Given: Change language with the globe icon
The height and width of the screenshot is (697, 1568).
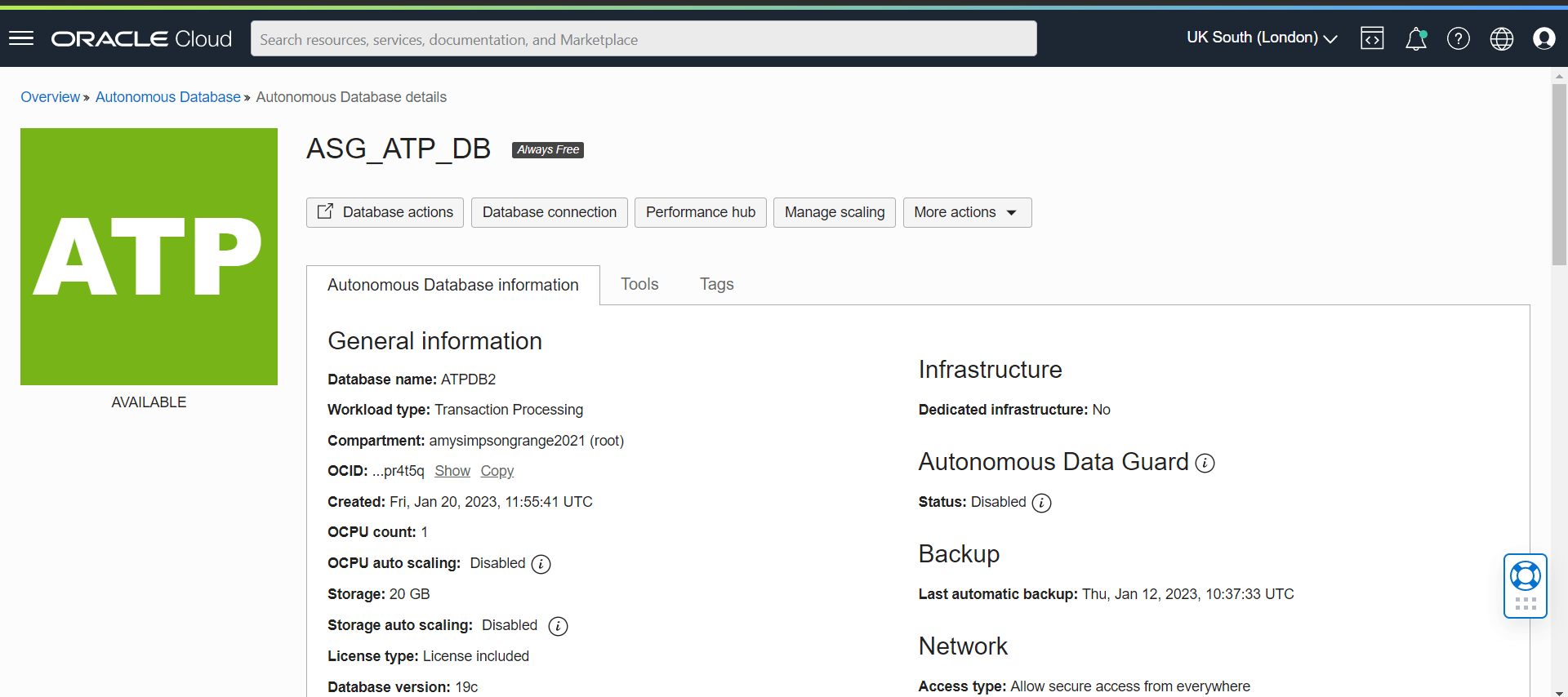Looking at the screenshot, I should [x=1502, y=38].
